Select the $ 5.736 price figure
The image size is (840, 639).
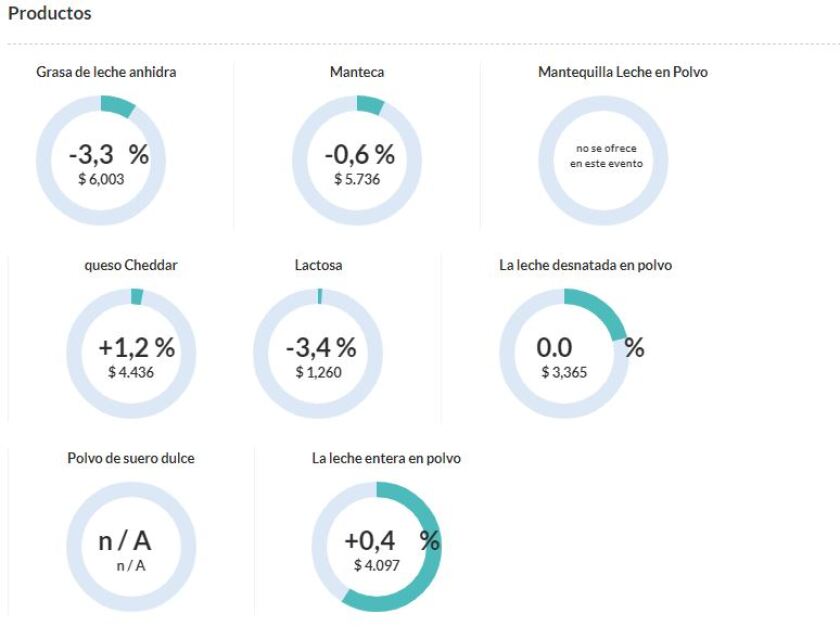point(357,179)
